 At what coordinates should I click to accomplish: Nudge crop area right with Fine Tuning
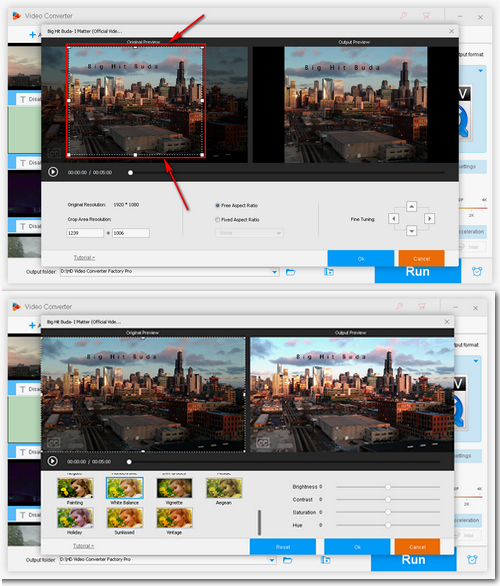pyautogui.click(x=429, y=219)
